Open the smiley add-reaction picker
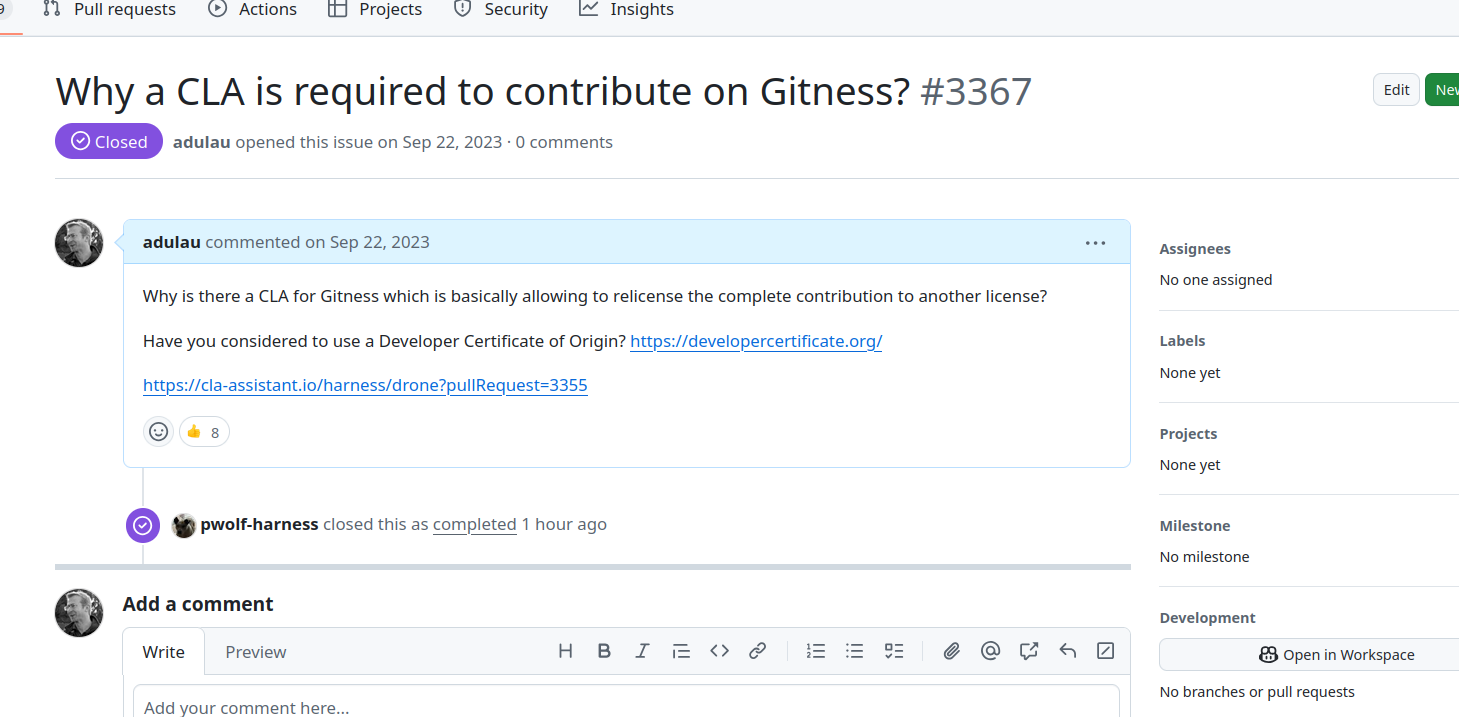This screenshot has height=717, width=1459. (x=158, y=432)
